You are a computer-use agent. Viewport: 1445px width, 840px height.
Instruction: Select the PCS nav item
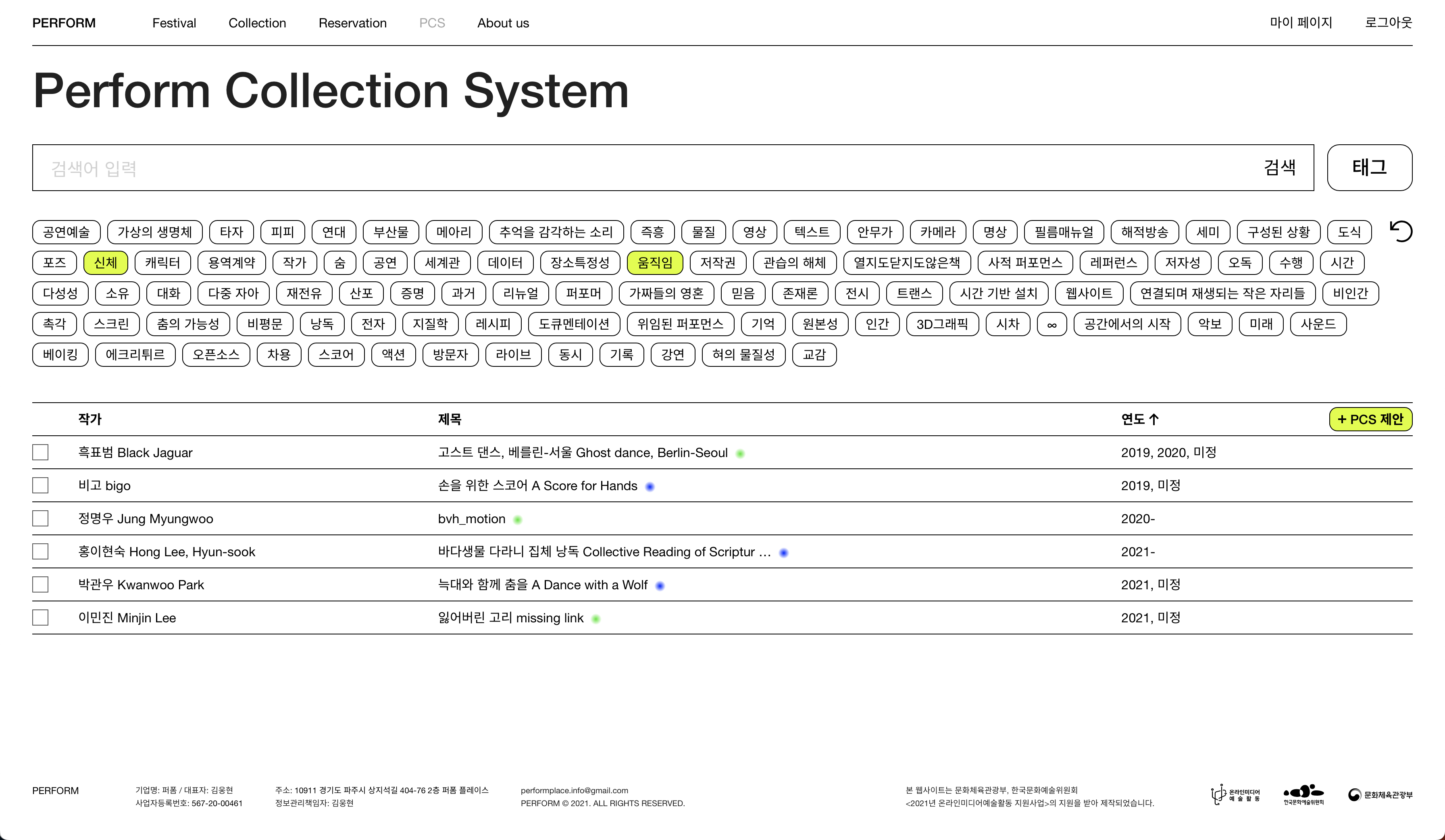point(432,23)
